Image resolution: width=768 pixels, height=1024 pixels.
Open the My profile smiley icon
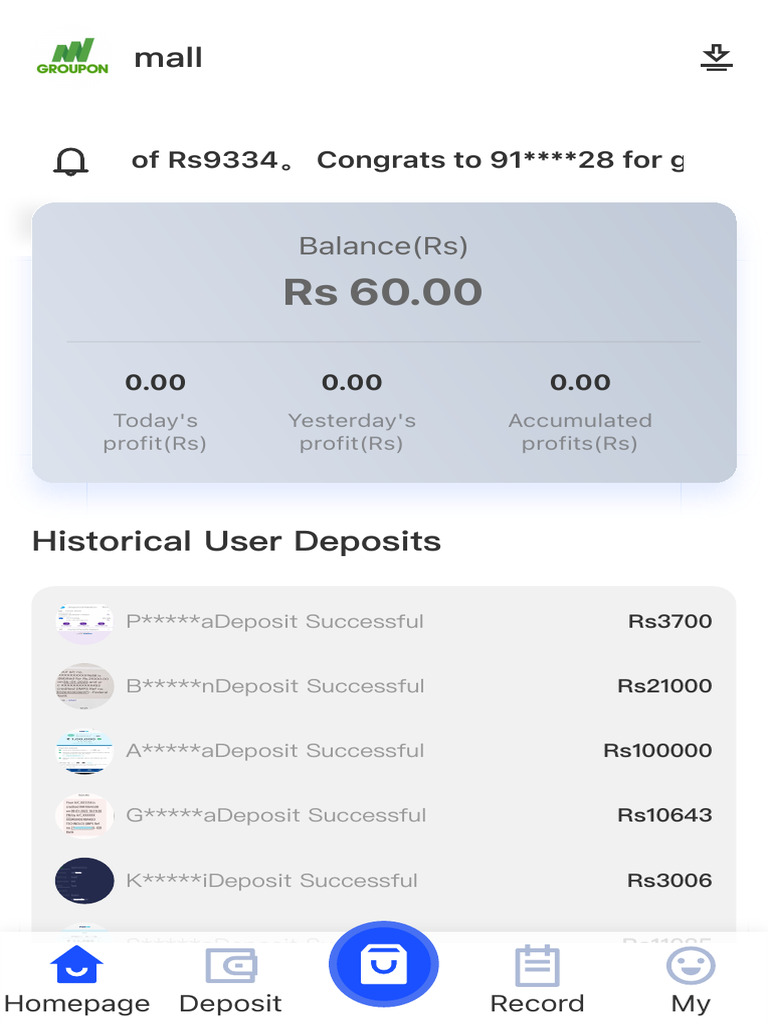(691, 967)
